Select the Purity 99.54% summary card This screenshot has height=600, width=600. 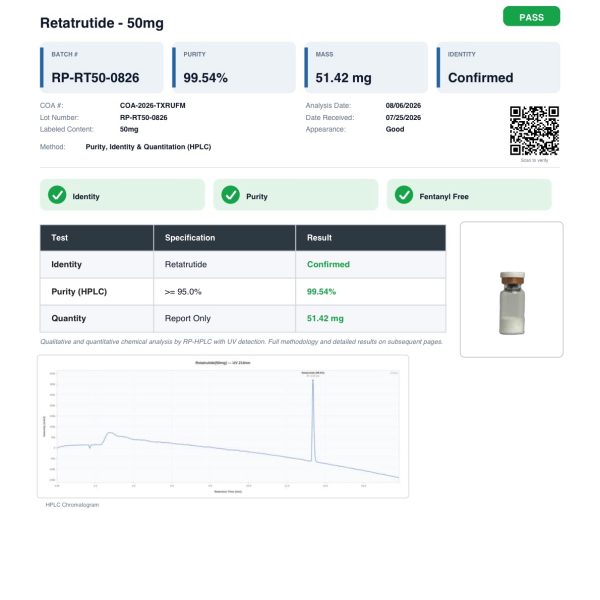click(x=233, y=67)
